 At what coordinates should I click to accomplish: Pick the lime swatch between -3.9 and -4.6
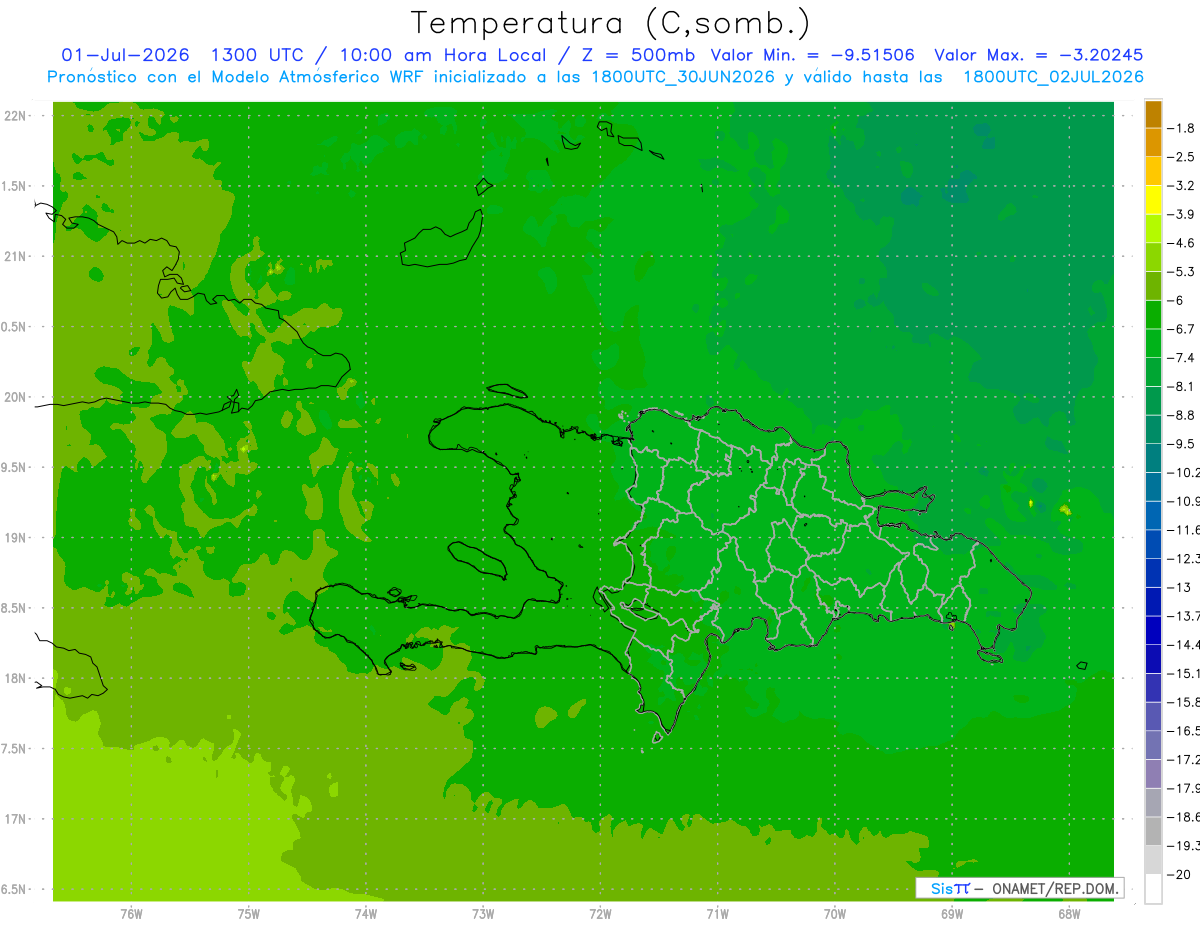[1153, 229]
